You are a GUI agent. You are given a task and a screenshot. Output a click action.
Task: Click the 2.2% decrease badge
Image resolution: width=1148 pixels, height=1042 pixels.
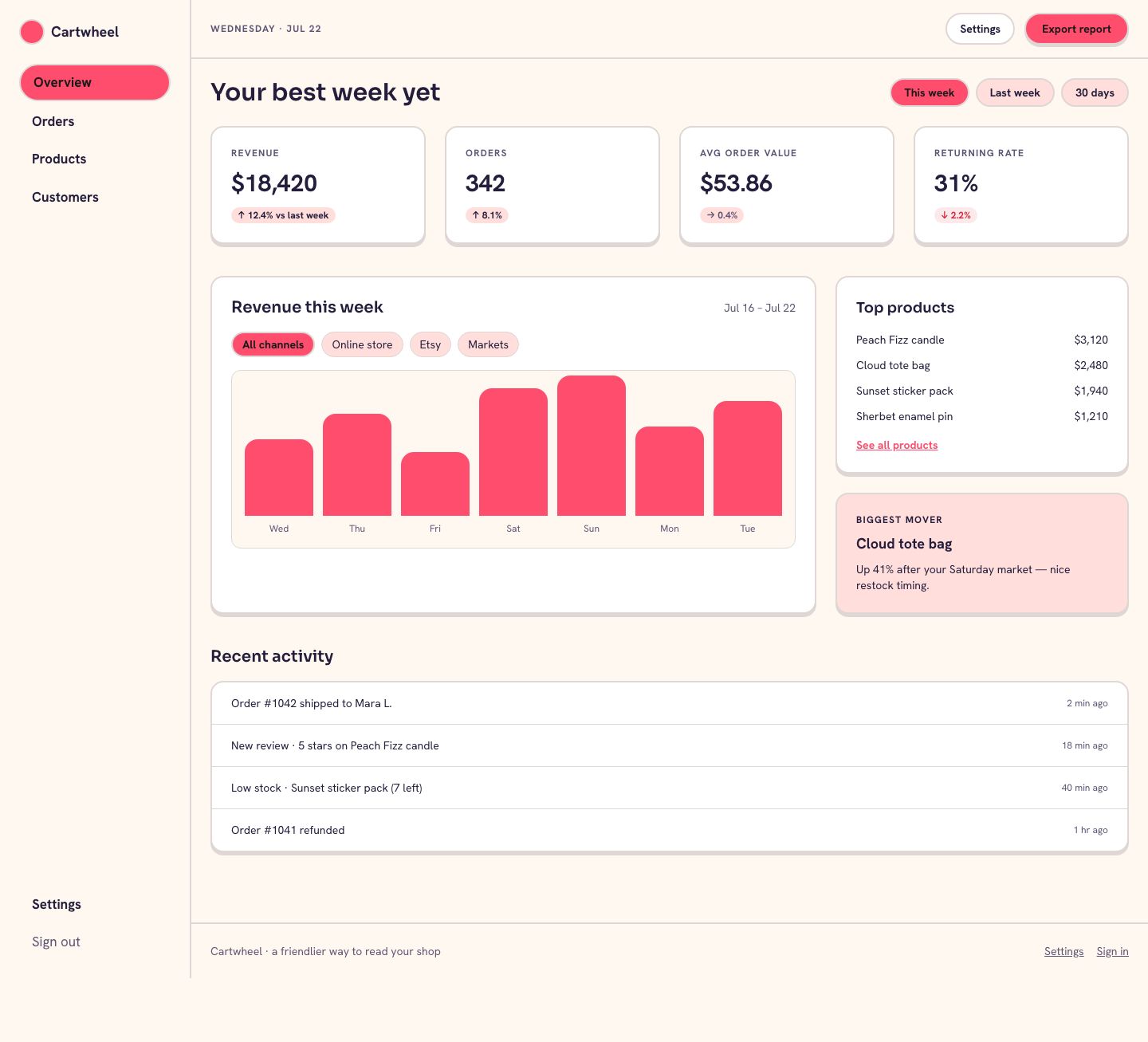956,215
